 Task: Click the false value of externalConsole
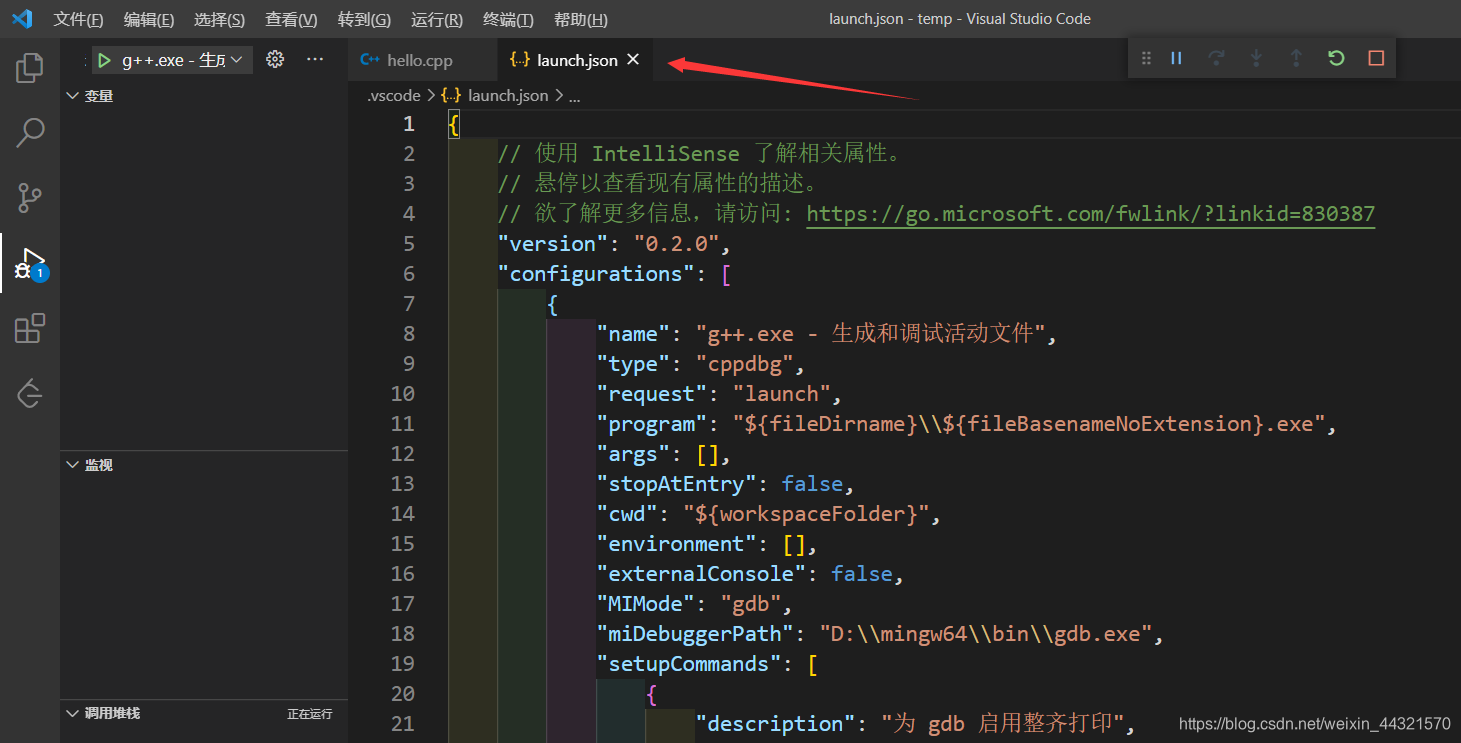tap(862, 574)
